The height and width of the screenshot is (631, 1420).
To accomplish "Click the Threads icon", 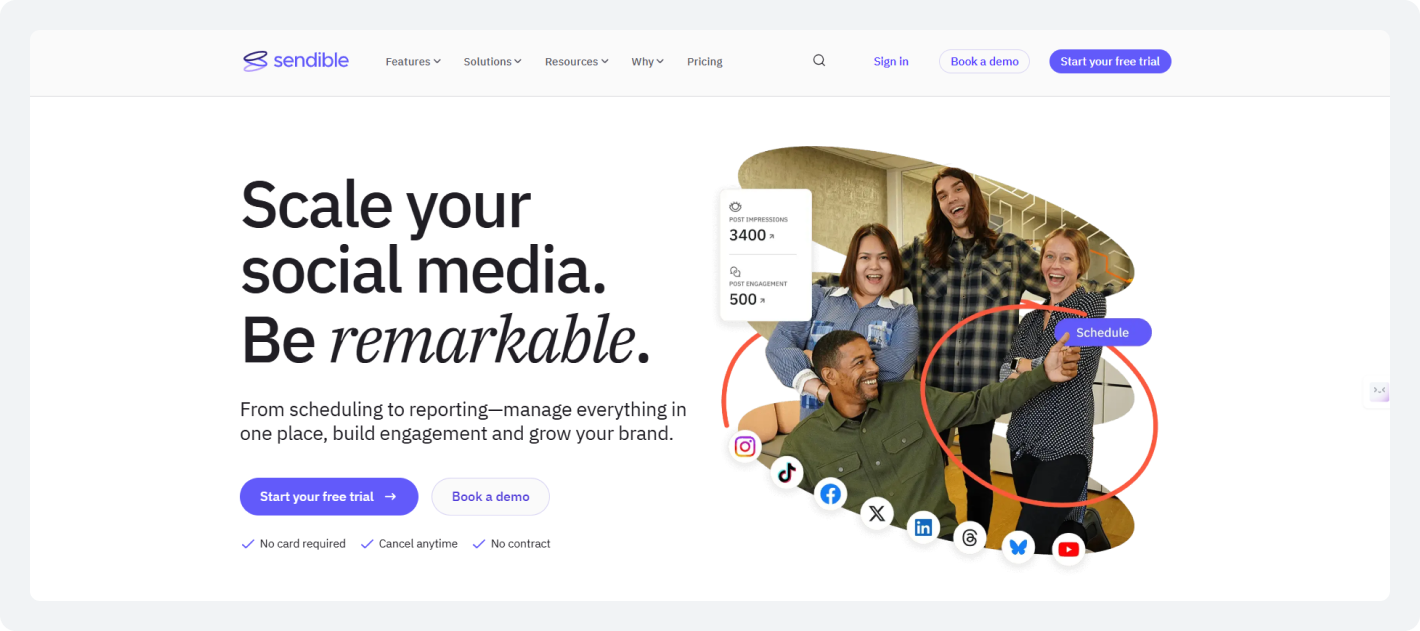I will [x=970, y=538].
